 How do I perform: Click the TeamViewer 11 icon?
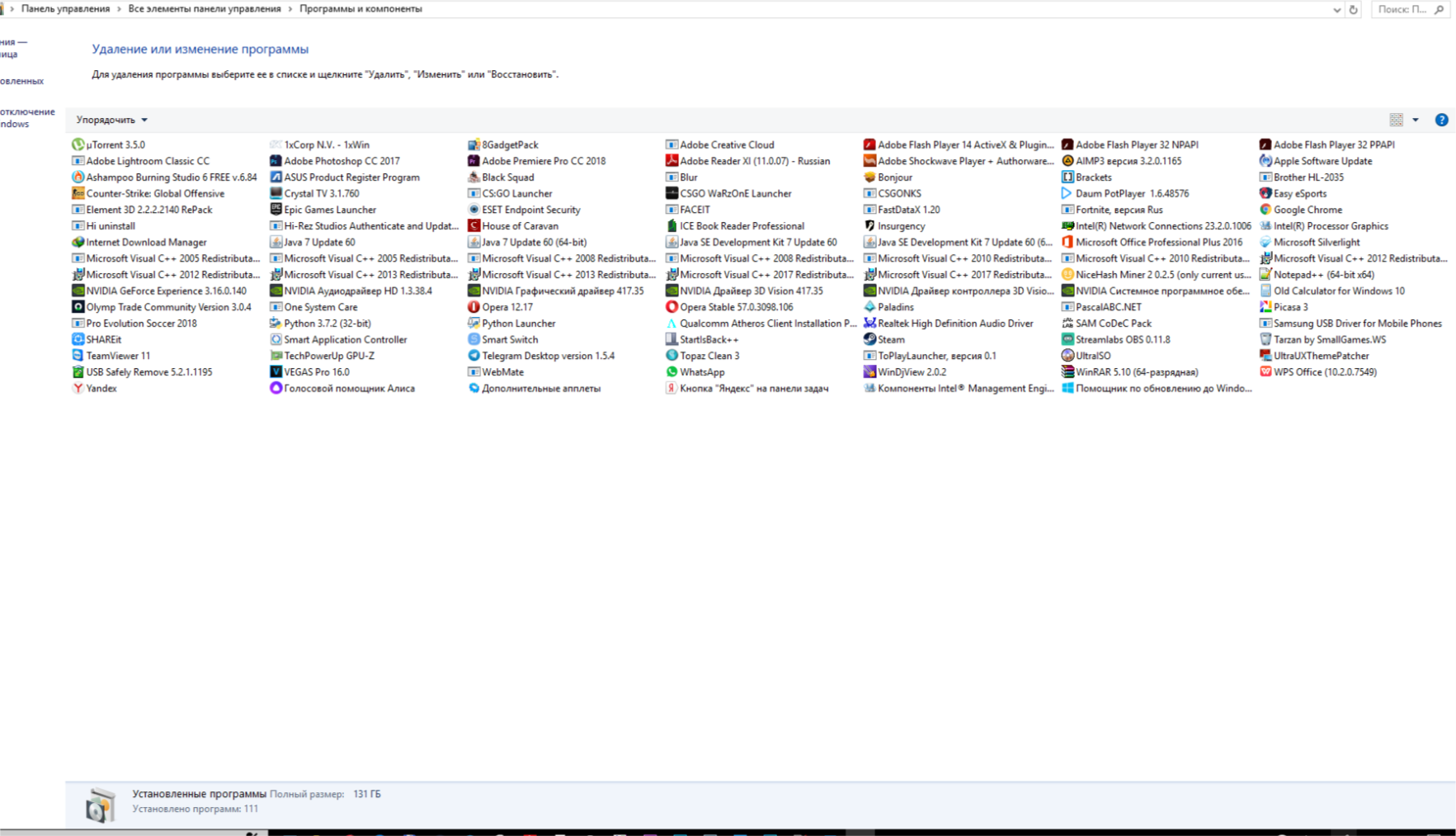coord(78,356)
